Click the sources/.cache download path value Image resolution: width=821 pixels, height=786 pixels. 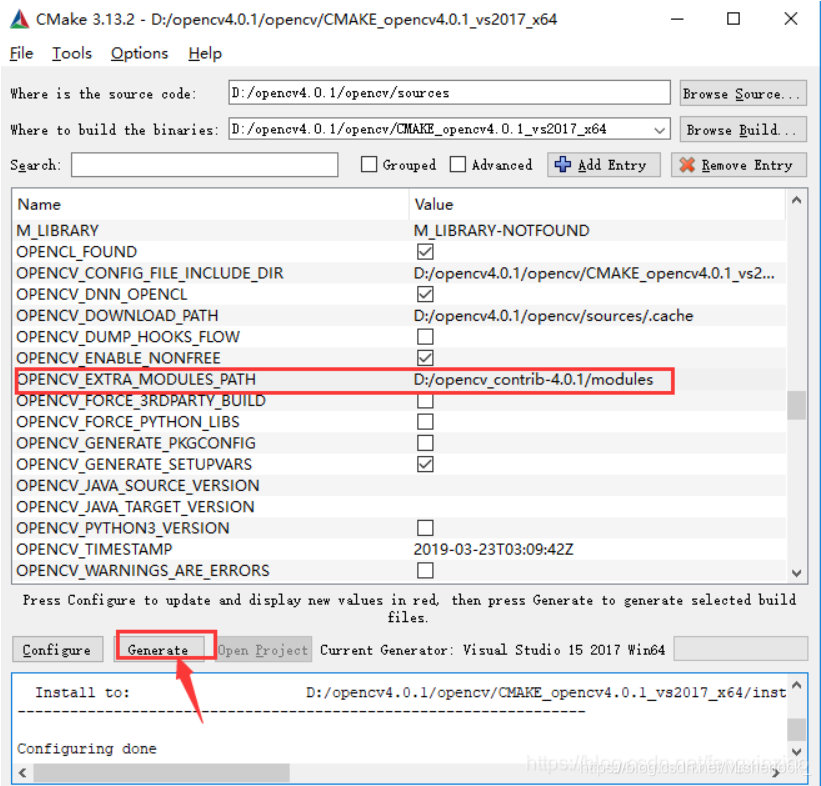(x=553, y=316)
